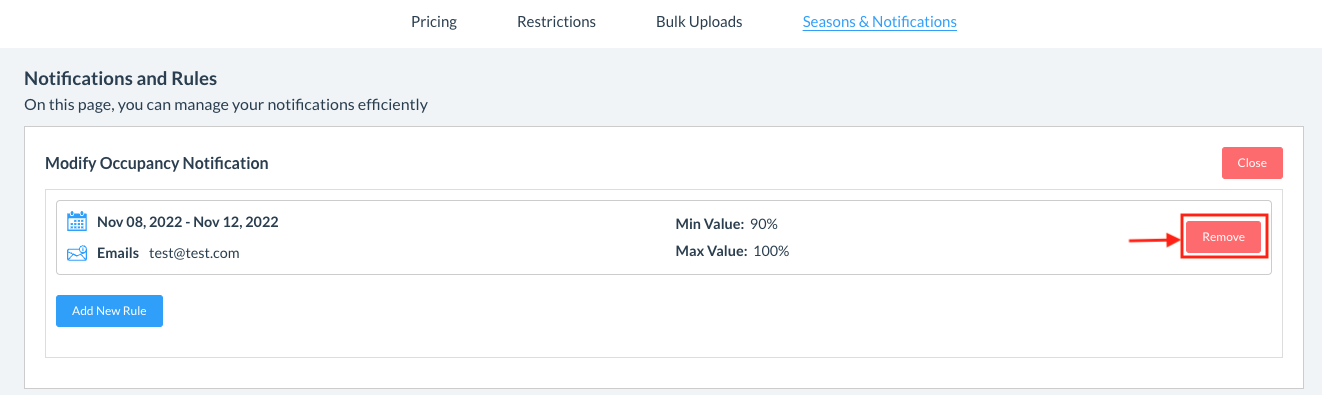Click the red arrow pointing to Remove
Image resolution: width=1322 pixels, height=395 pixels.
pyautogui.click(x=1154, y=239)
